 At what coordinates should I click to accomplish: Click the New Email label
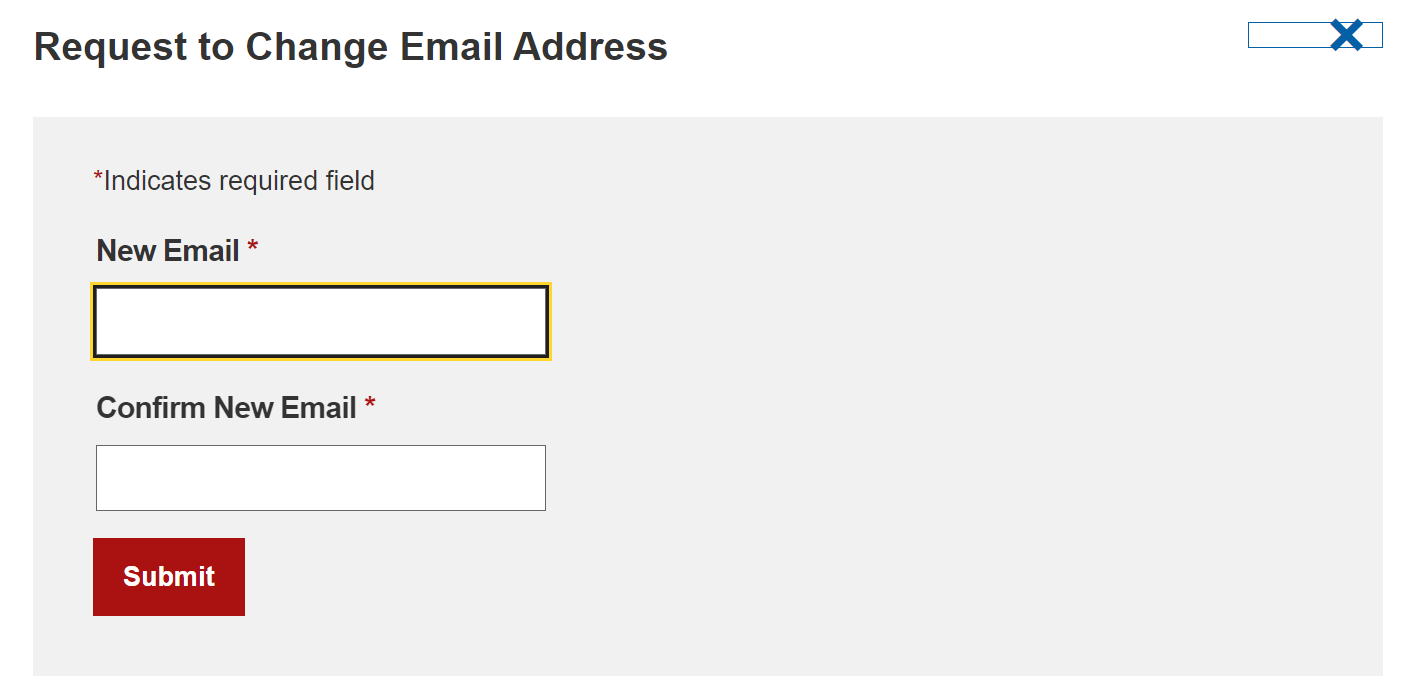coord(168,251)
